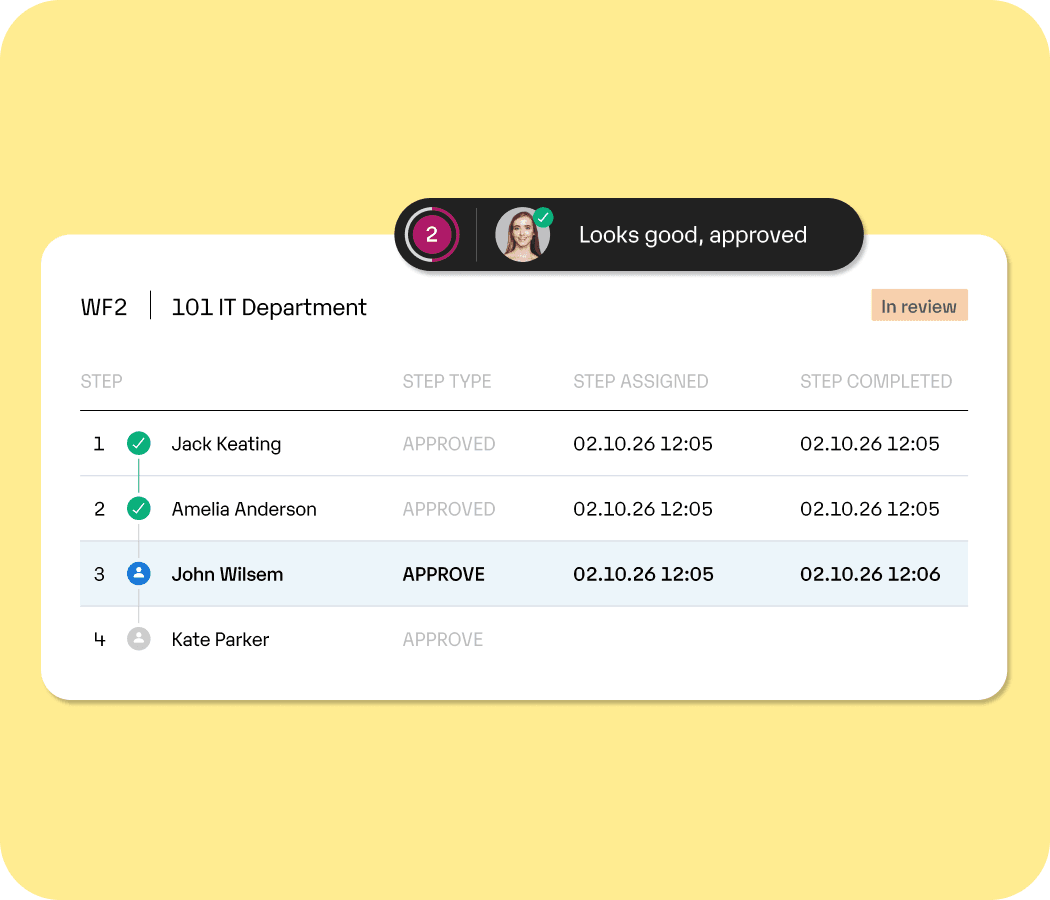
Task: Switch to the WF2 workflow tab
Action: [x=104, y=306]
